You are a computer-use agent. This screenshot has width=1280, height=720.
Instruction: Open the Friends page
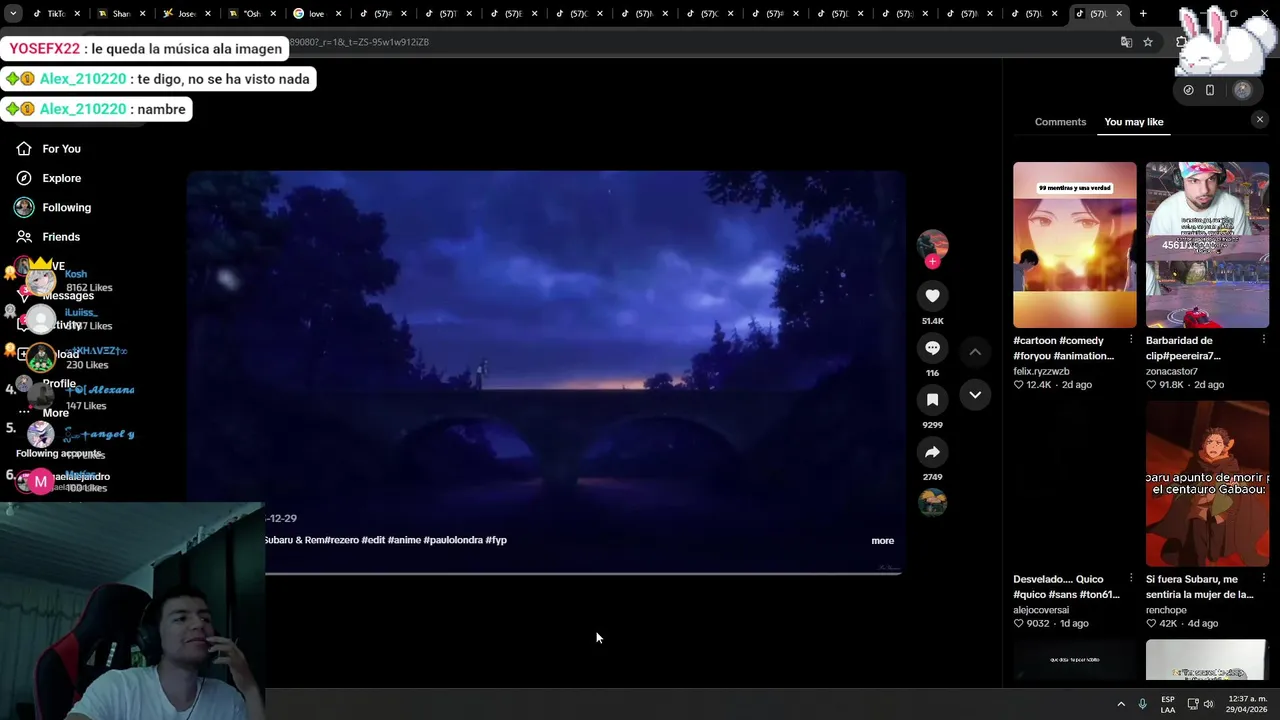coord(61,237)
